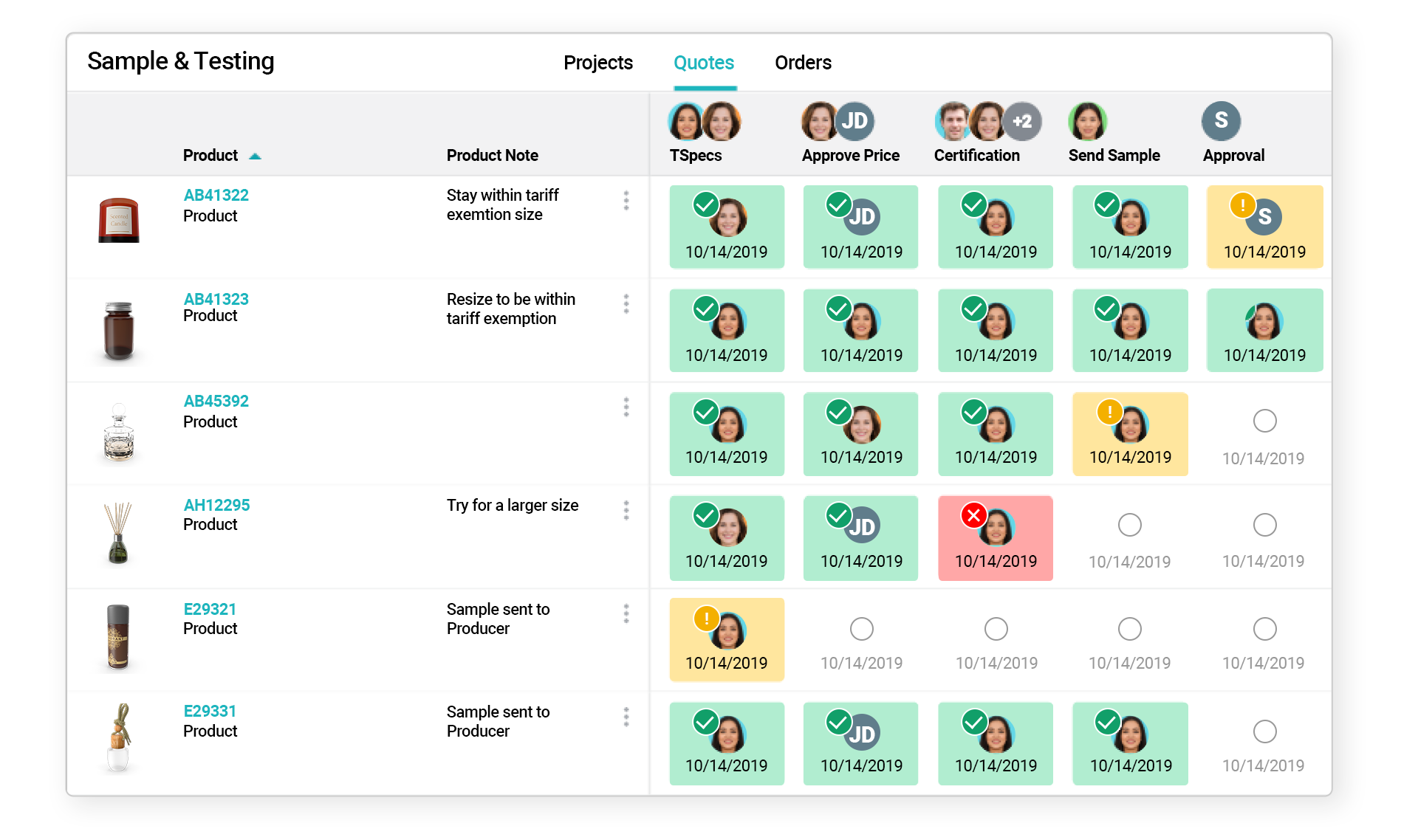Image resolution: width=1418 pixels, height=840 pixels.
Task: Click the S avatar icon in Approval column header
Action: [x=1221, y=122]
